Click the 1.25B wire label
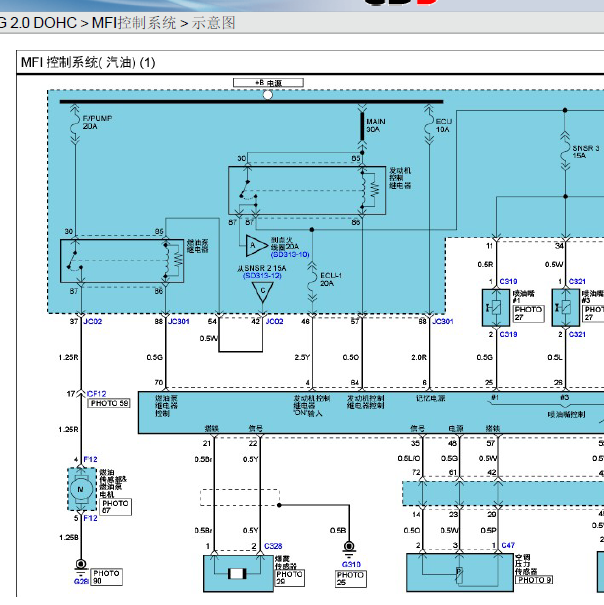 (69, 537)
